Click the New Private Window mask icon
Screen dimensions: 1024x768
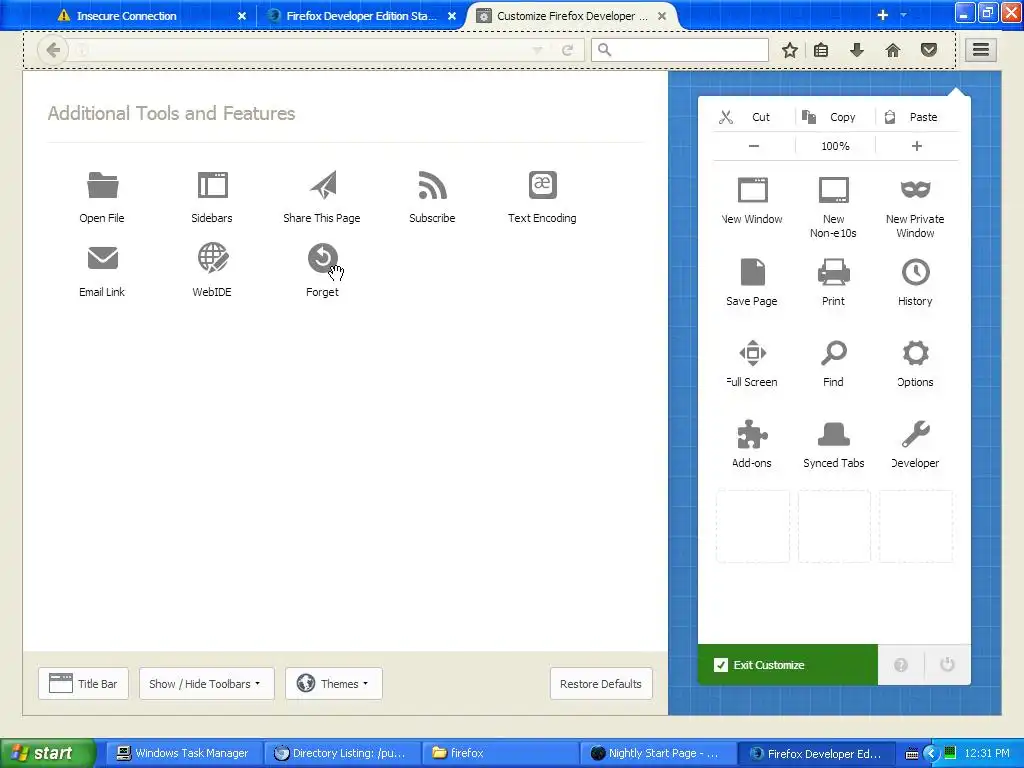click(916, 190)
